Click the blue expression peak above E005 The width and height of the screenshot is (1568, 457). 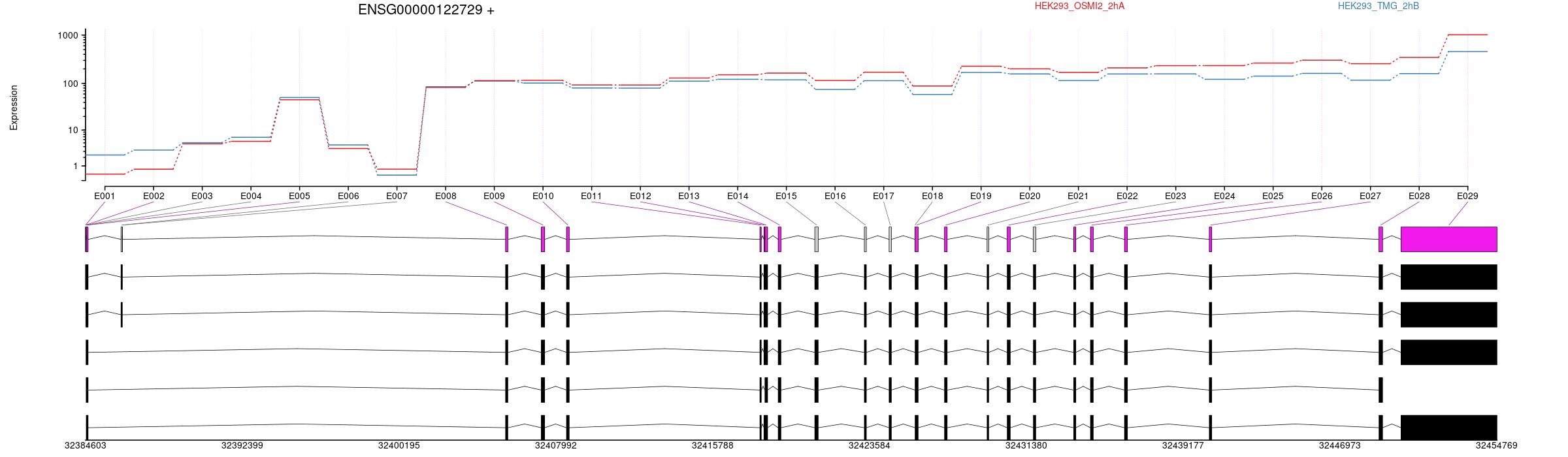299,97
